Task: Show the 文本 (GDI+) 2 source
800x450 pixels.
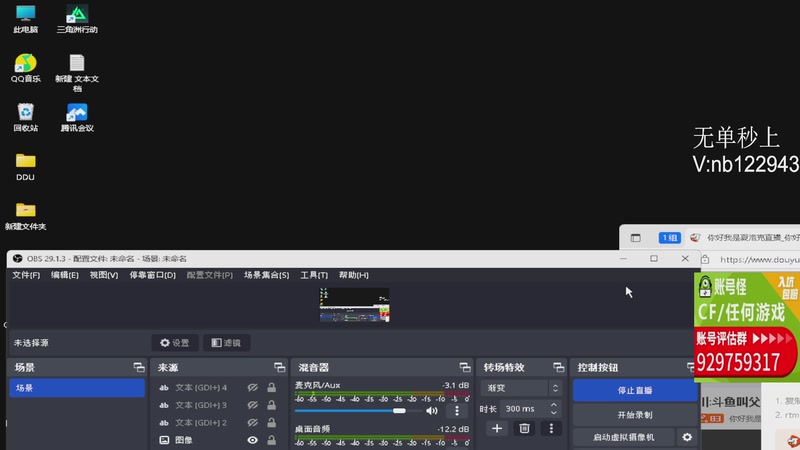Action: click(252, 422)
